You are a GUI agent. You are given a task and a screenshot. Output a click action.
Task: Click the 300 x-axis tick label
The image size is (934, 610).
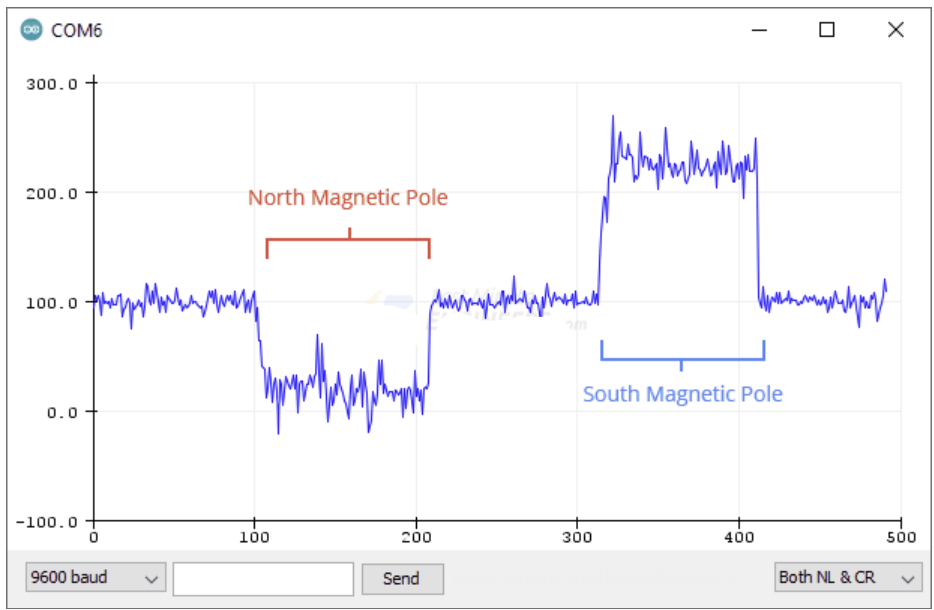click(x=577, y=537)
